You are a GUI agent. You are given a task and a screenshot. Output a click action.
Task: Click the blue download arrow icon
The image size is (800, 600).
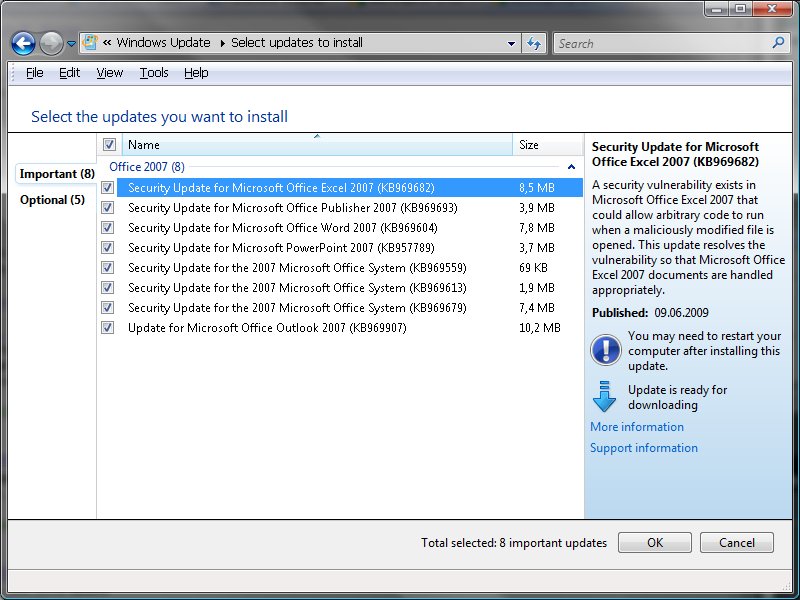[x=605, y=396]
